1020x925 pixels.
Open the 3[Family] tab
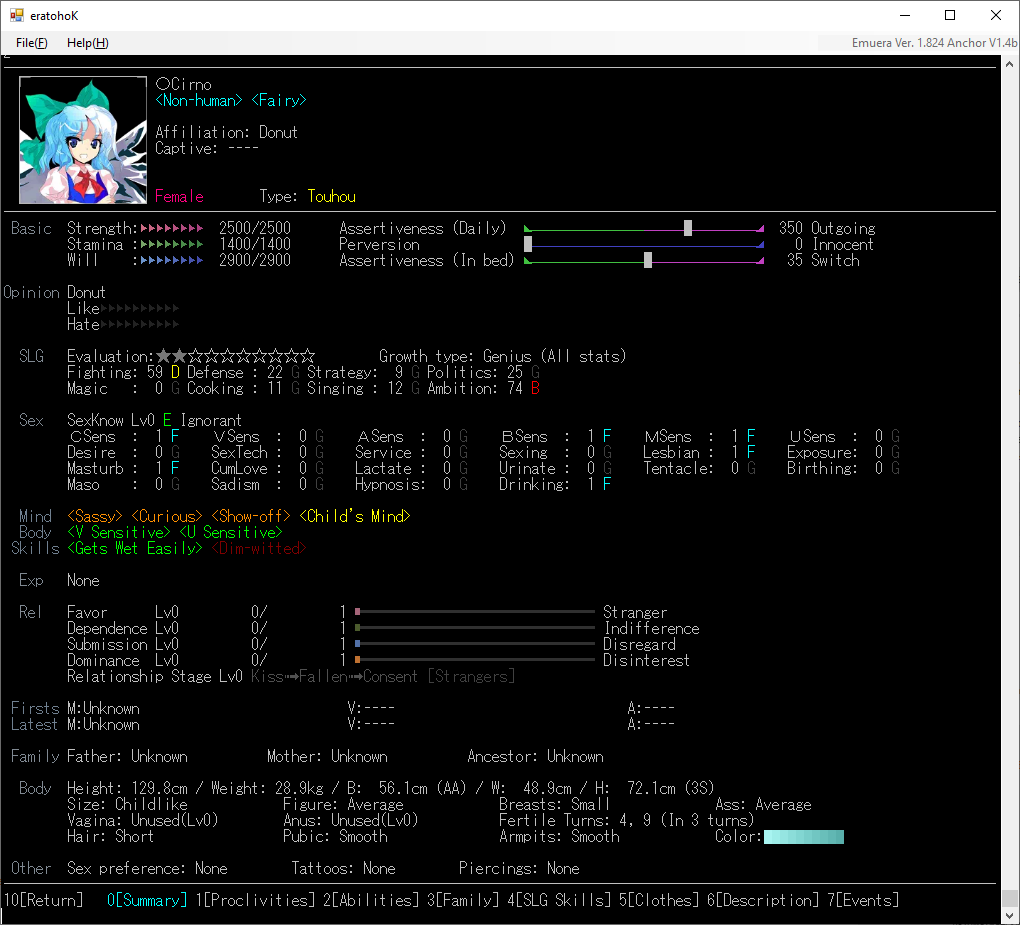pos(463,900)
